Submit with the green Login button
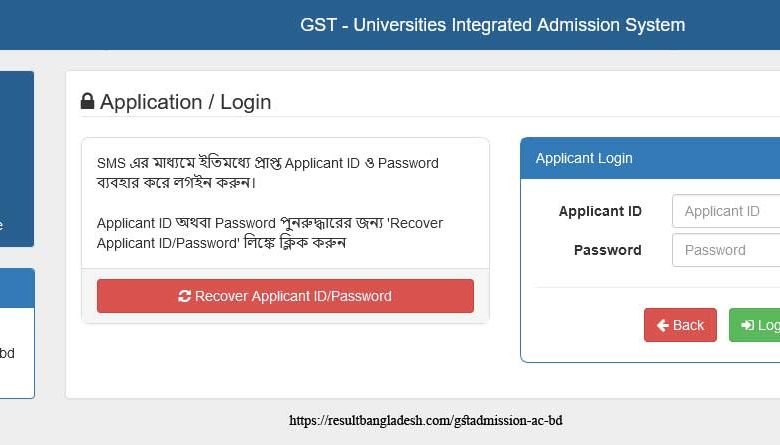780x445 pixels. click(758, 325)
